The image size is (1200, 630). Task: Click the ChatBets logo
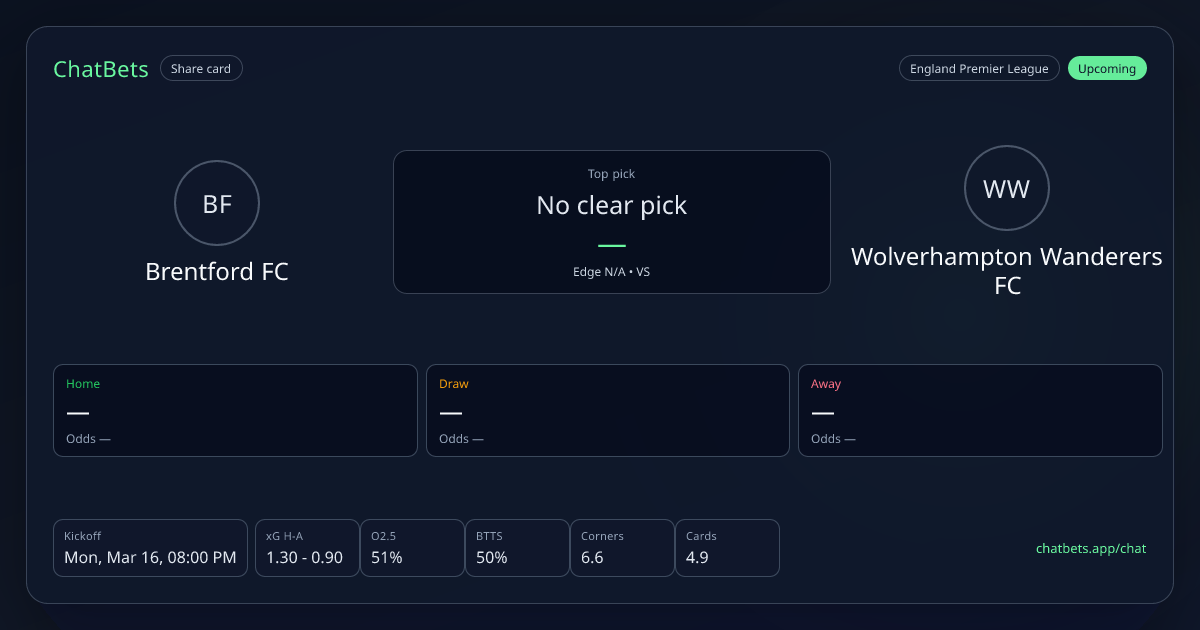(x=101, y=69)
